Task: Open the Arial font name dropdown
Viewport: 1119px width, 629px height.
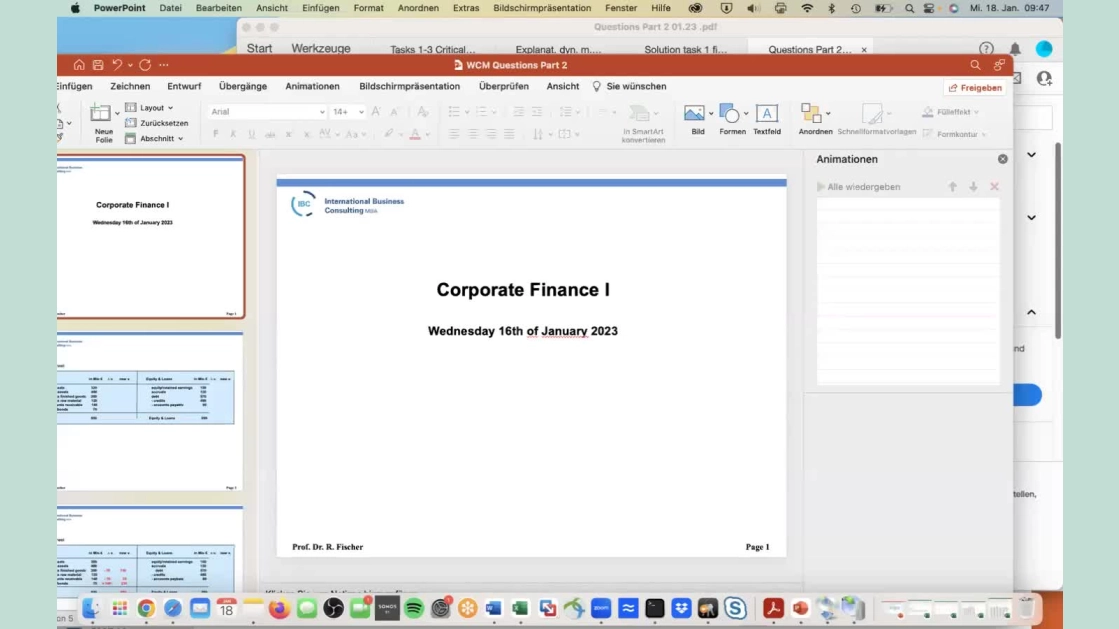Action: coord(267,112)
